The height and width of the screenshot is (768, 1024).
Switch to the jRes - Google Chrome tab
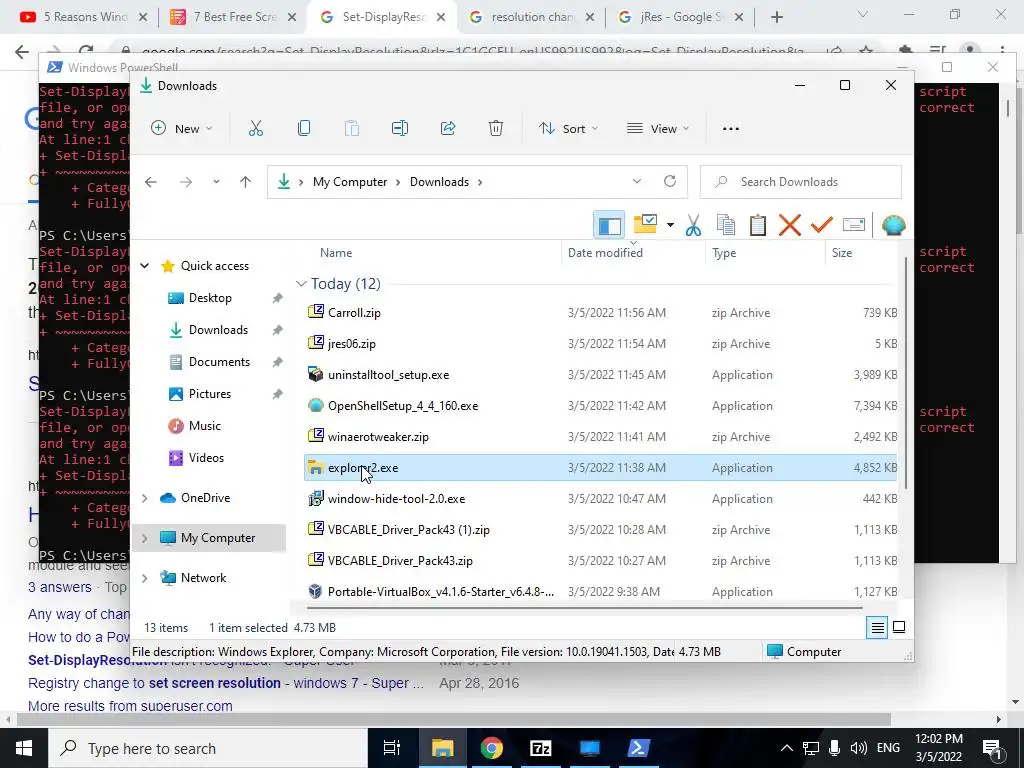682,17
